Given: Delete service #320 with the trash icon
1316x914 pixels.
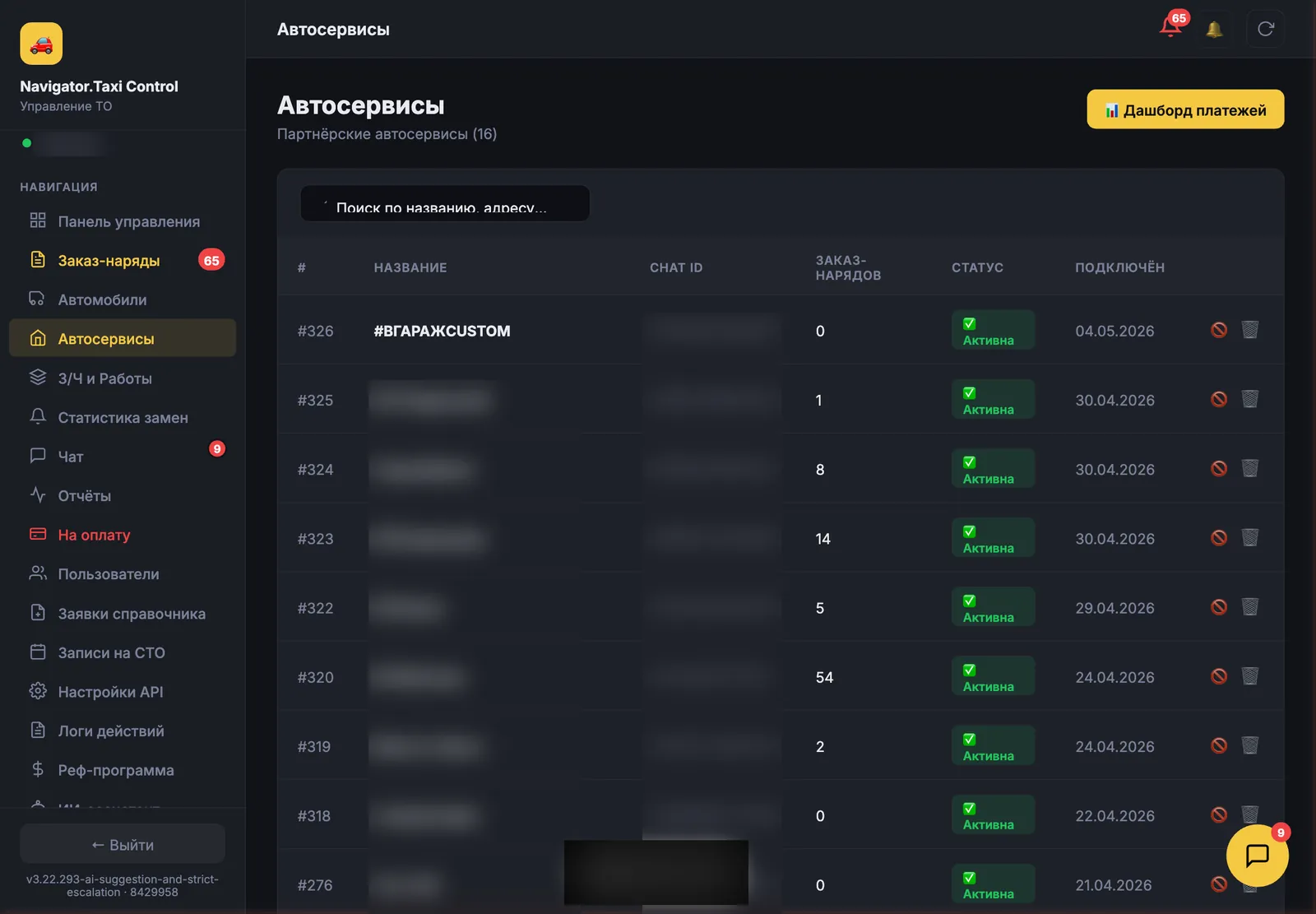Looking at the screenshot, I should point(1250,675).
